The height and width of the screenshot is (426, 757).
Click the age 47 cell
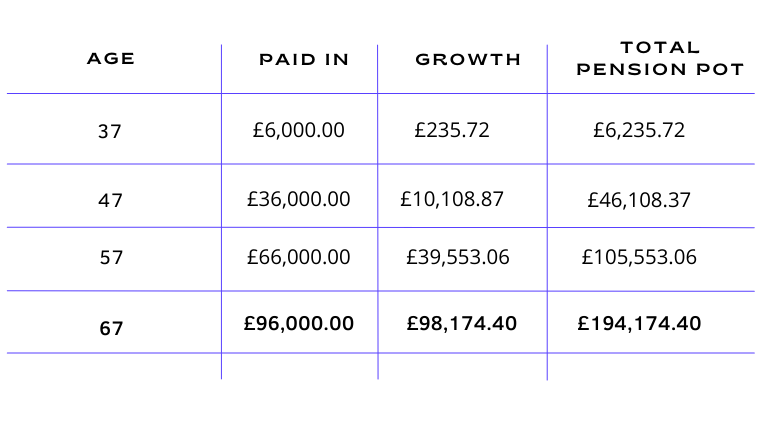(110, 200)
